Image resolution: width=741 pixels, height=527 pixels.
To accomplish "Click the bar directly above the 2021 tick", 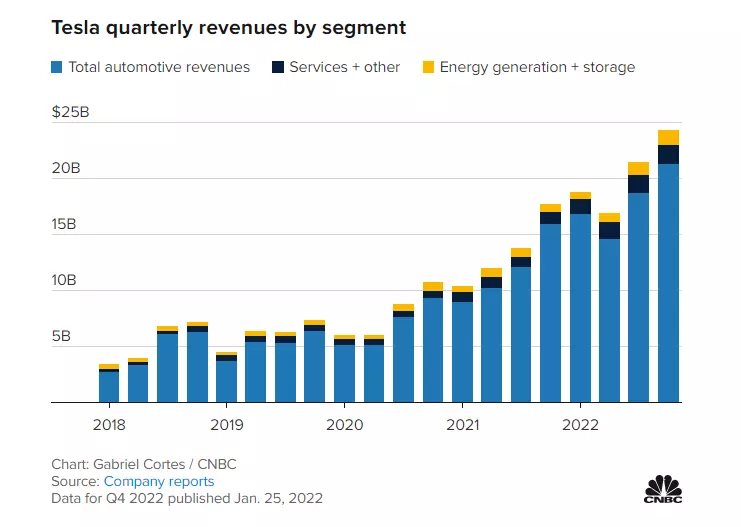I will coord(463,344).
